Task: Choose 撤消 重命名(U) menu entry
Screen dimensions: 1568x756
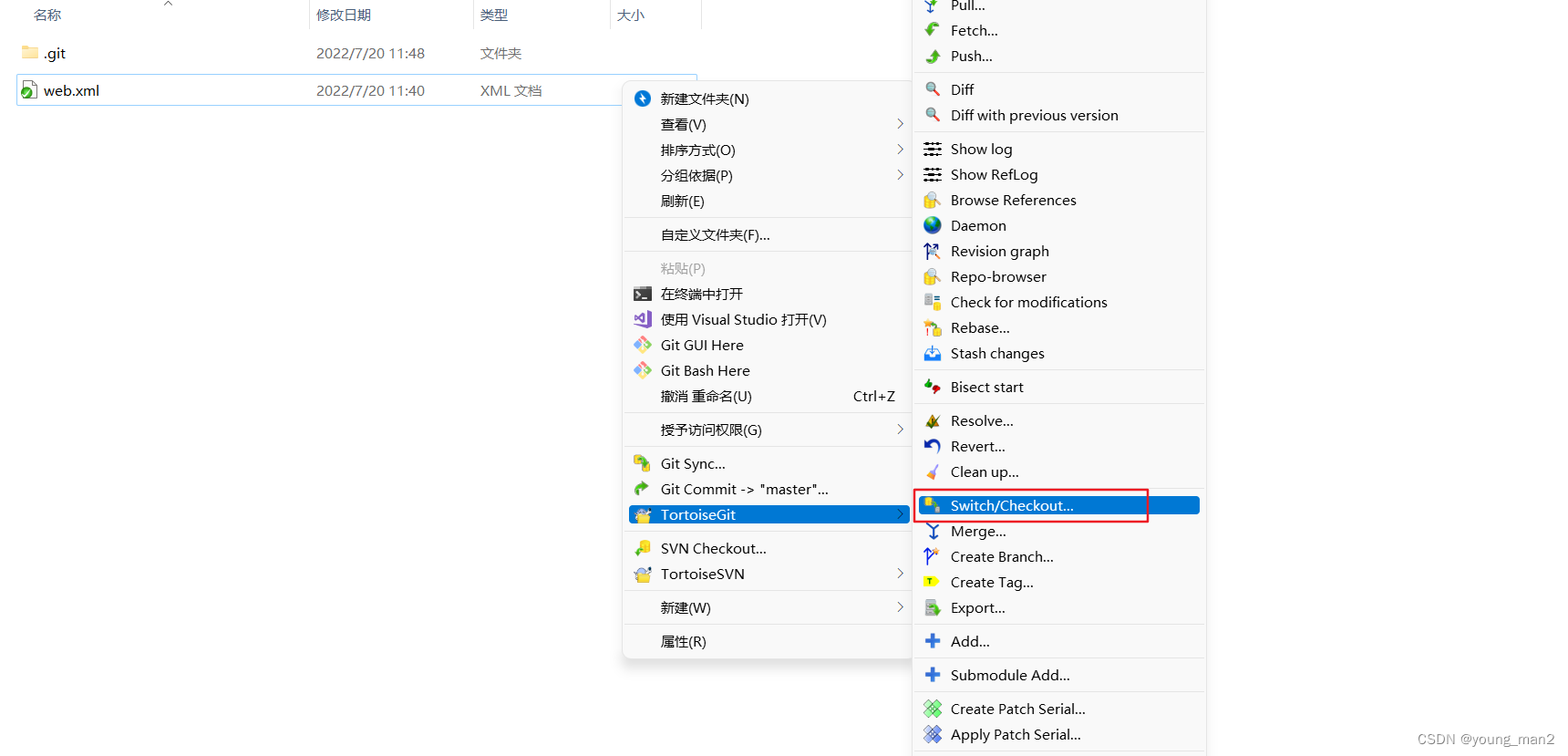Action: click(767, 396)
